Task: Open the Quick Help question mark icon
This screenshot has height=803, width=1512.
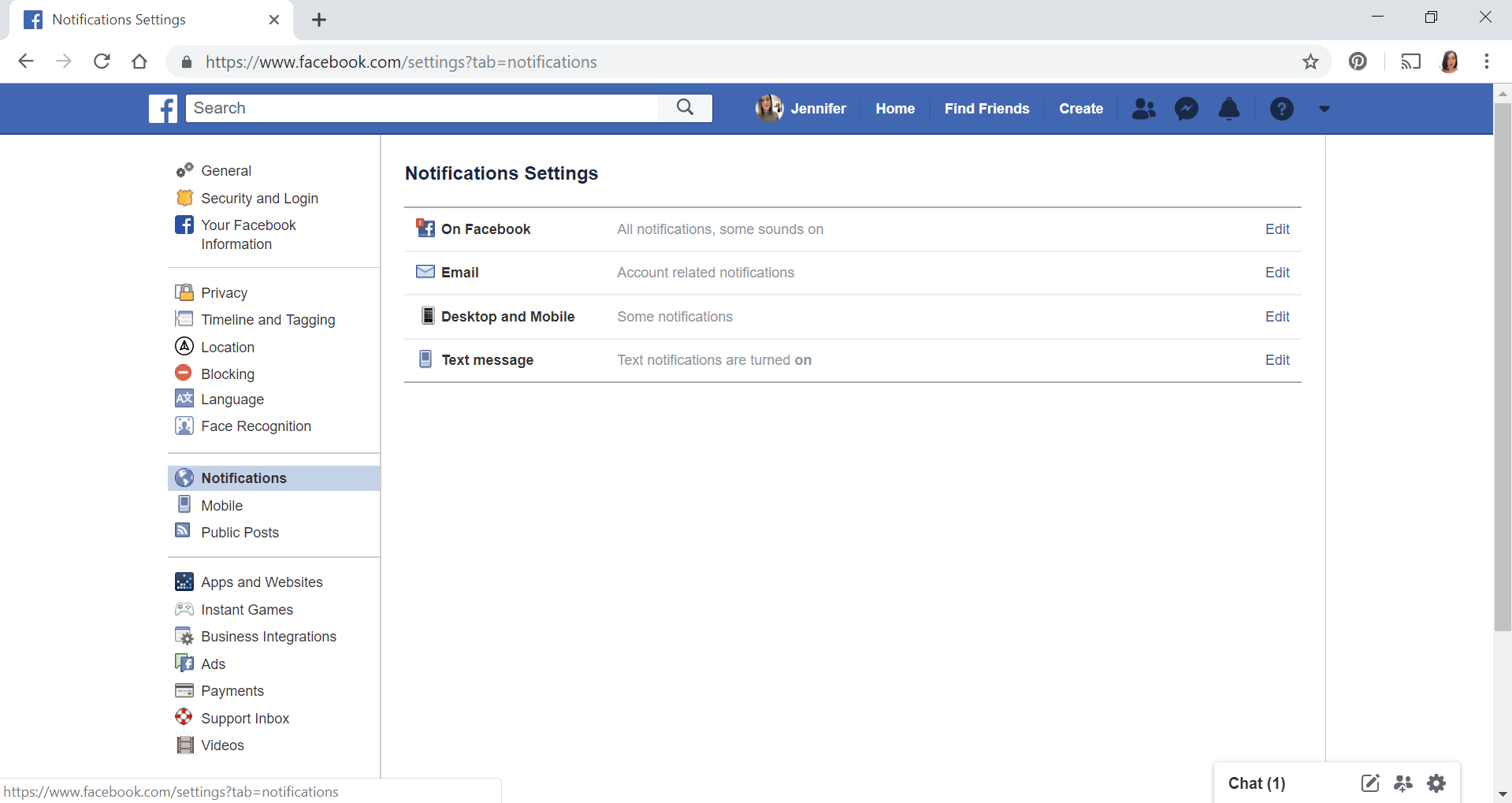Action: [x=1281, y=108]
